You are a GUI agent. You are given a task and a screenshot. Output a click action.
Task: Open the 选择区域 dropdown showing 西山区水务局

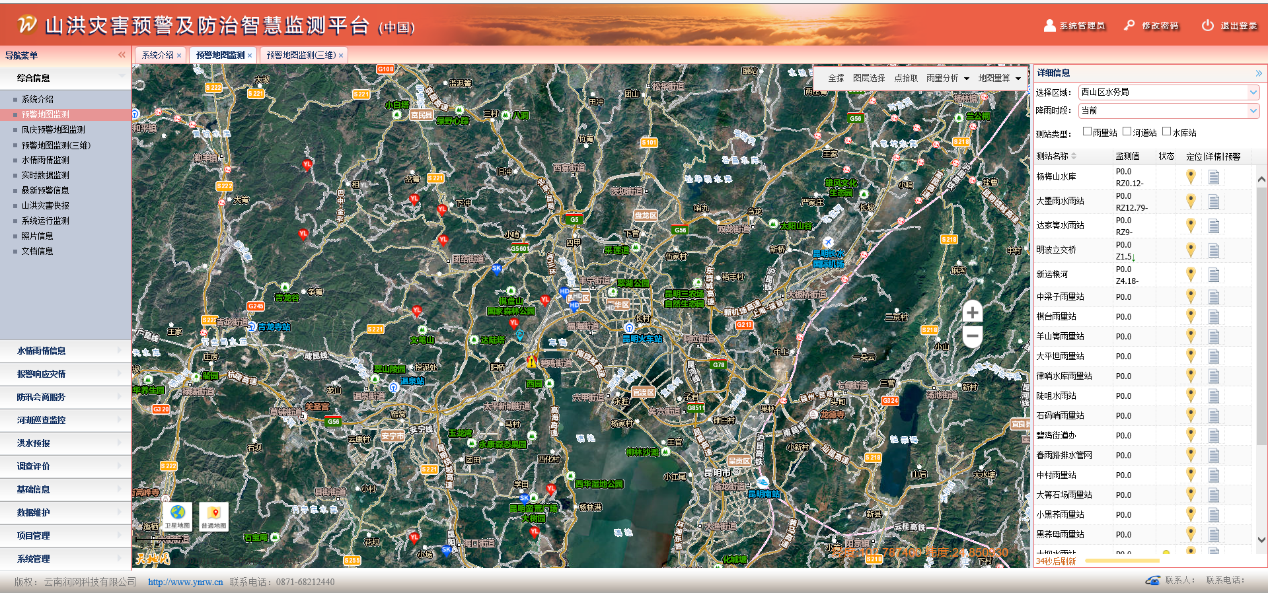(1169, 92)
